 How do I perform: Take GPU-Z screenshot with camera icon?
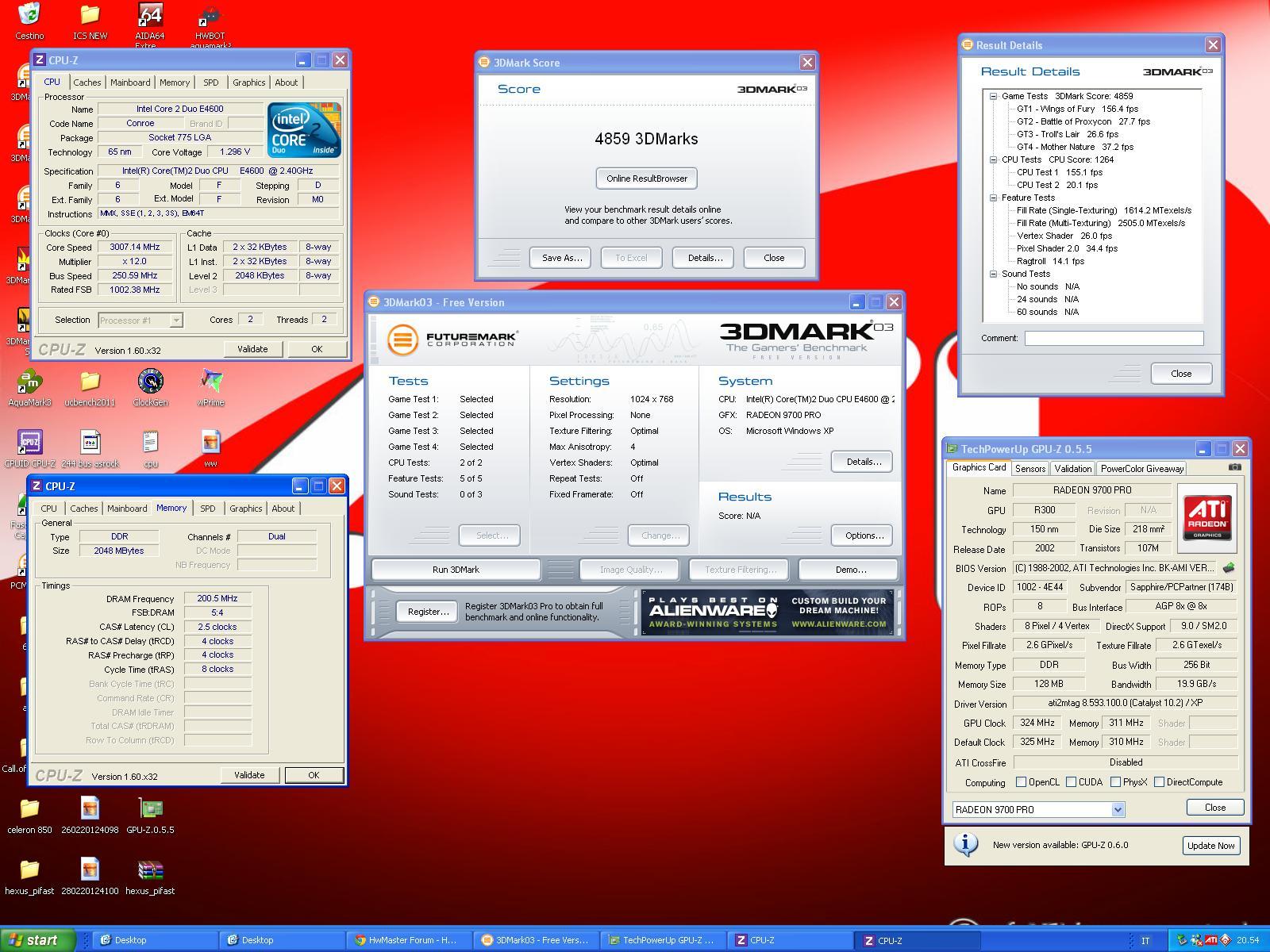(1234, 467)
